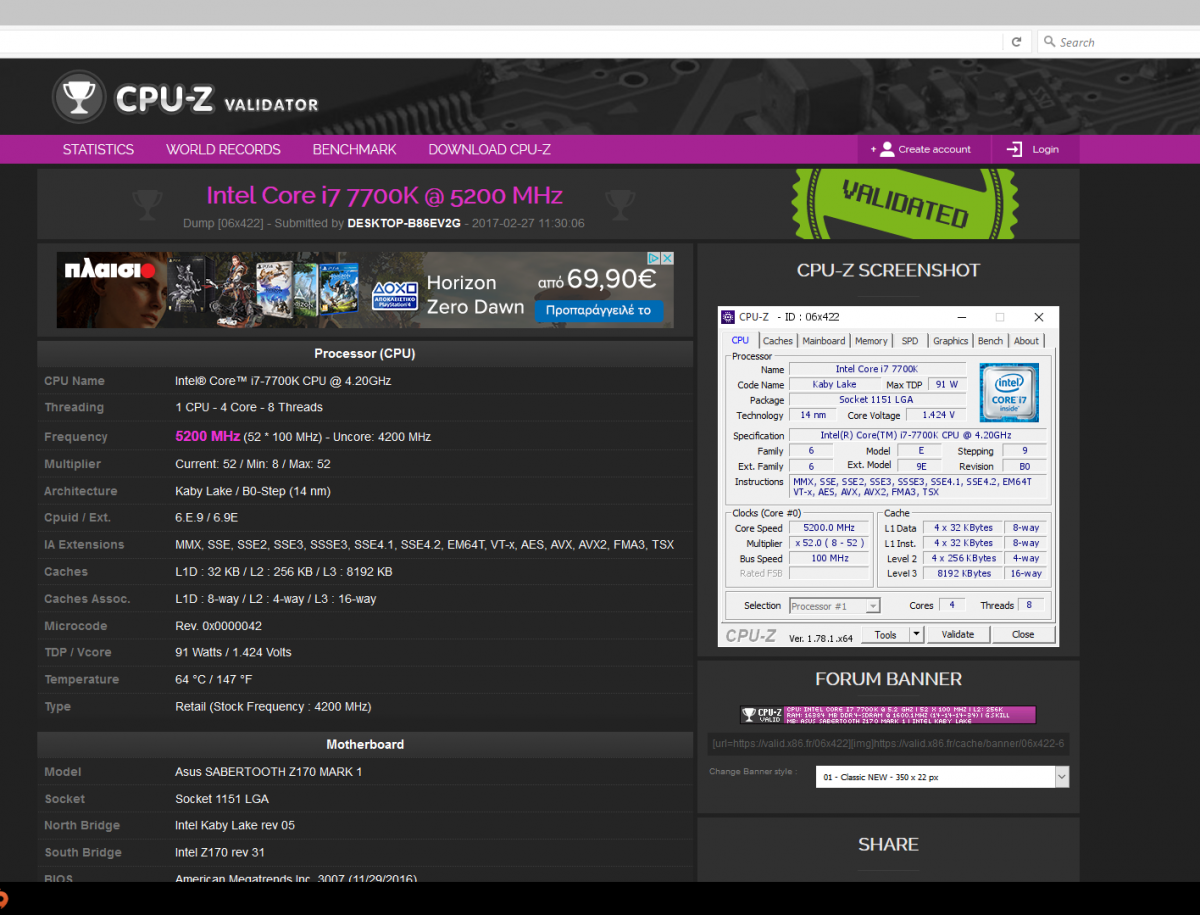Click the Προπαράγγειλέ το ad button
The width and height of the screenshot is (1200, 915).
pos(598,310)
